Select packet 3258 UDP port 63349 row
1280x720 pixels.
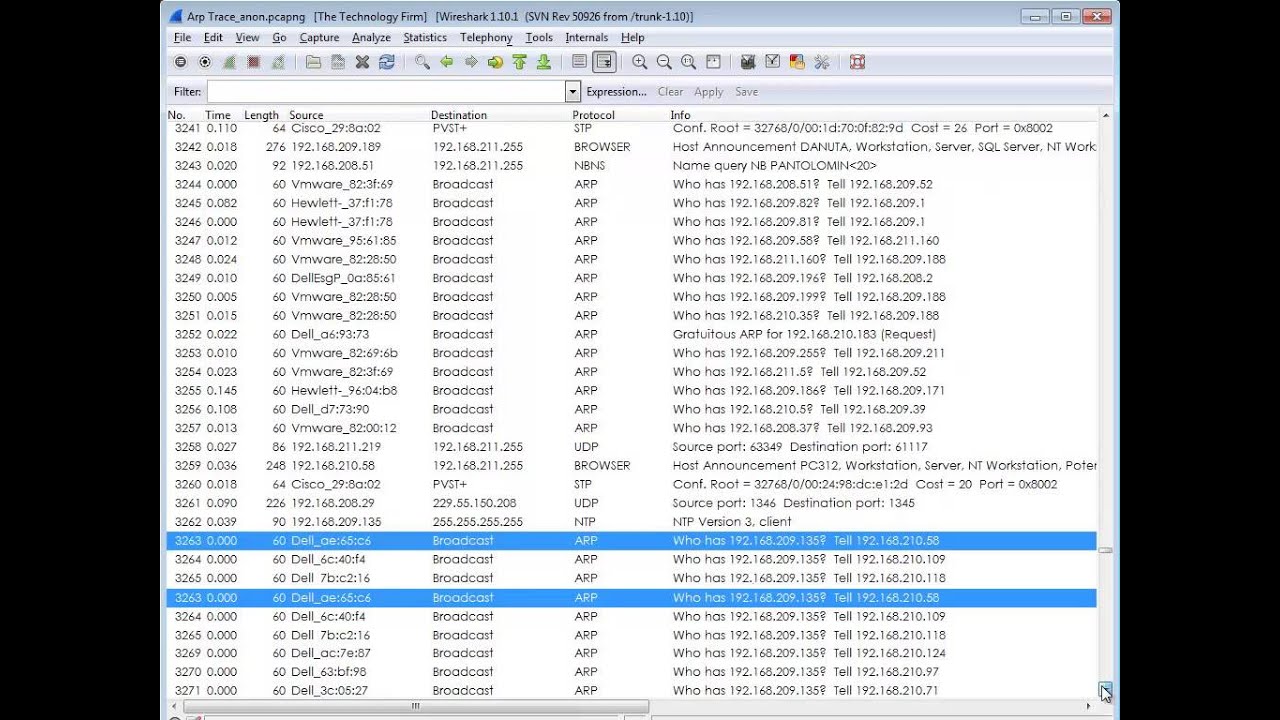point(632,447)
